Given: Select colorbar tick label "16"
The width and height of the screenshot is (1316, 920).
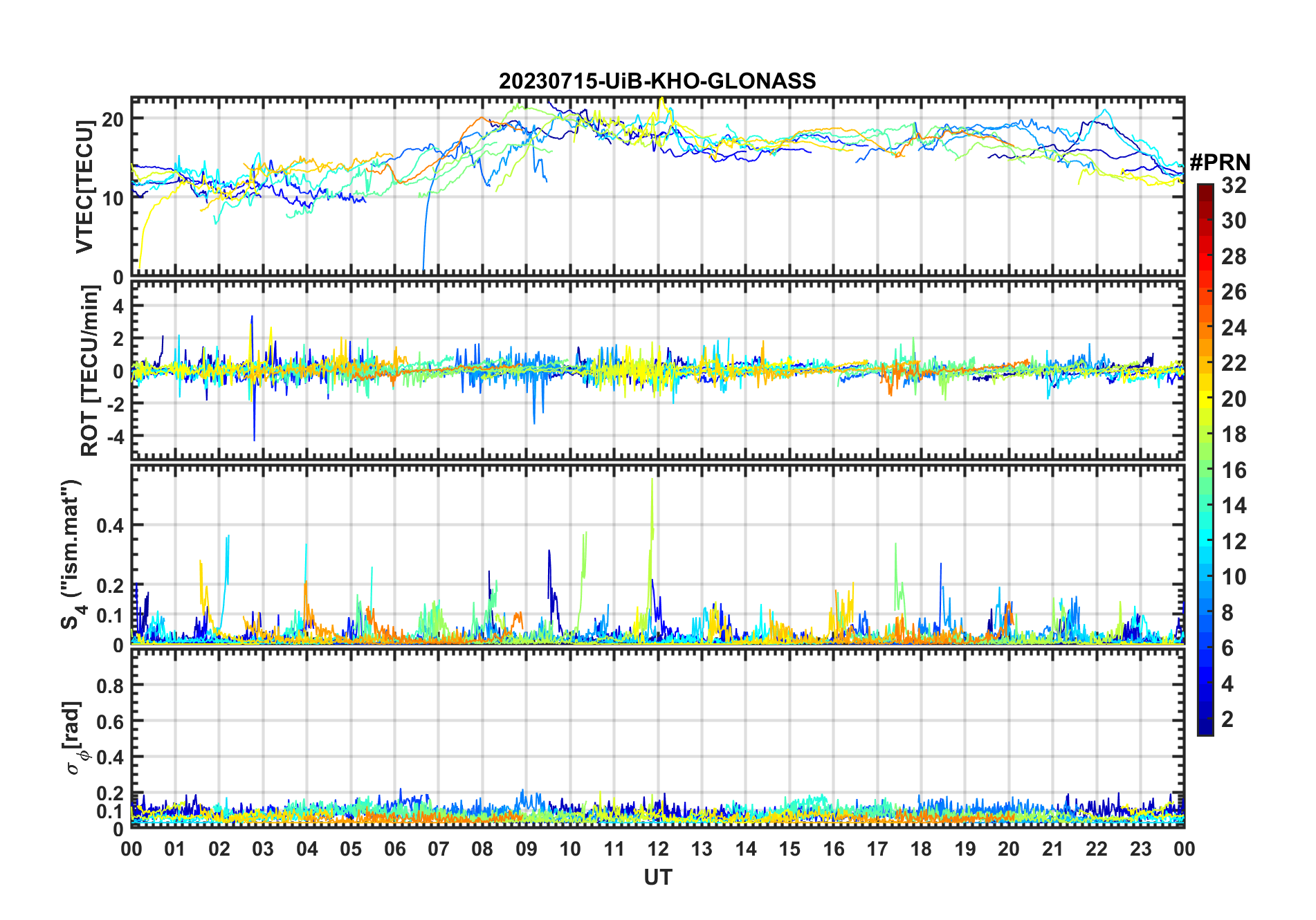Looking at the screenshot, I should point(1234,470).
